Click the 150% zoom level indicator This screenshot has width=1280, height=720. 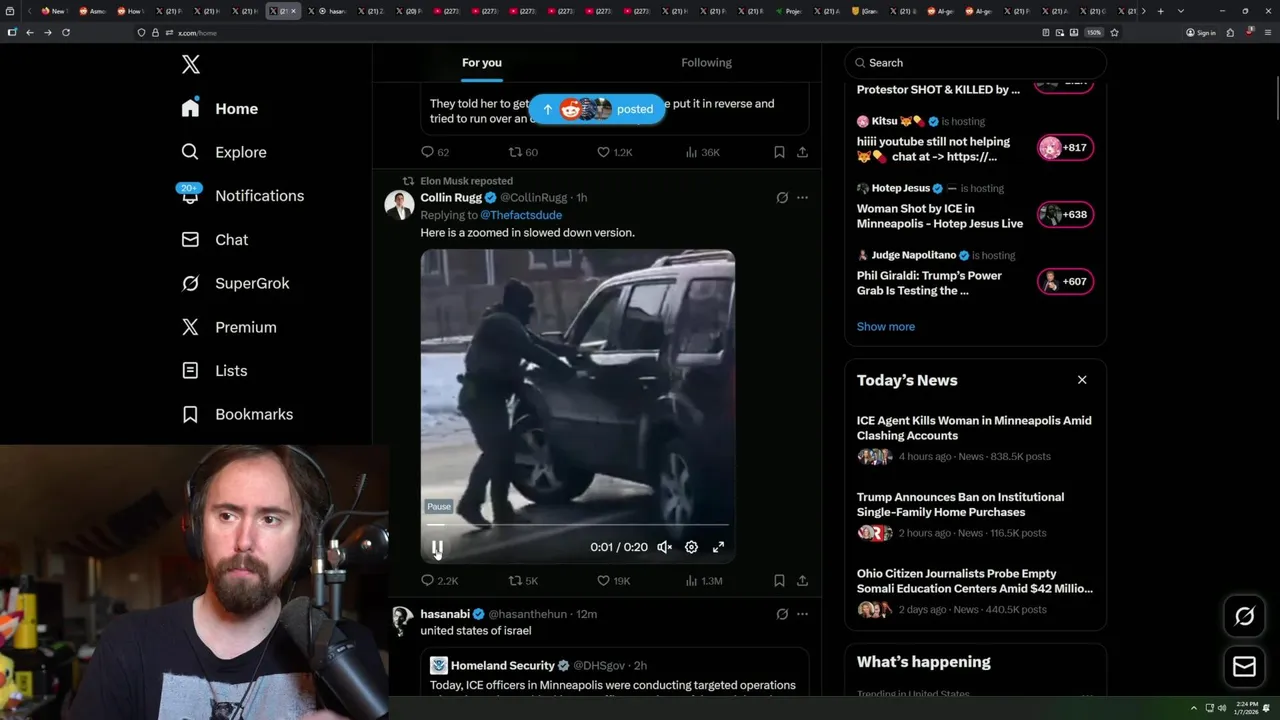(1094, 32)
